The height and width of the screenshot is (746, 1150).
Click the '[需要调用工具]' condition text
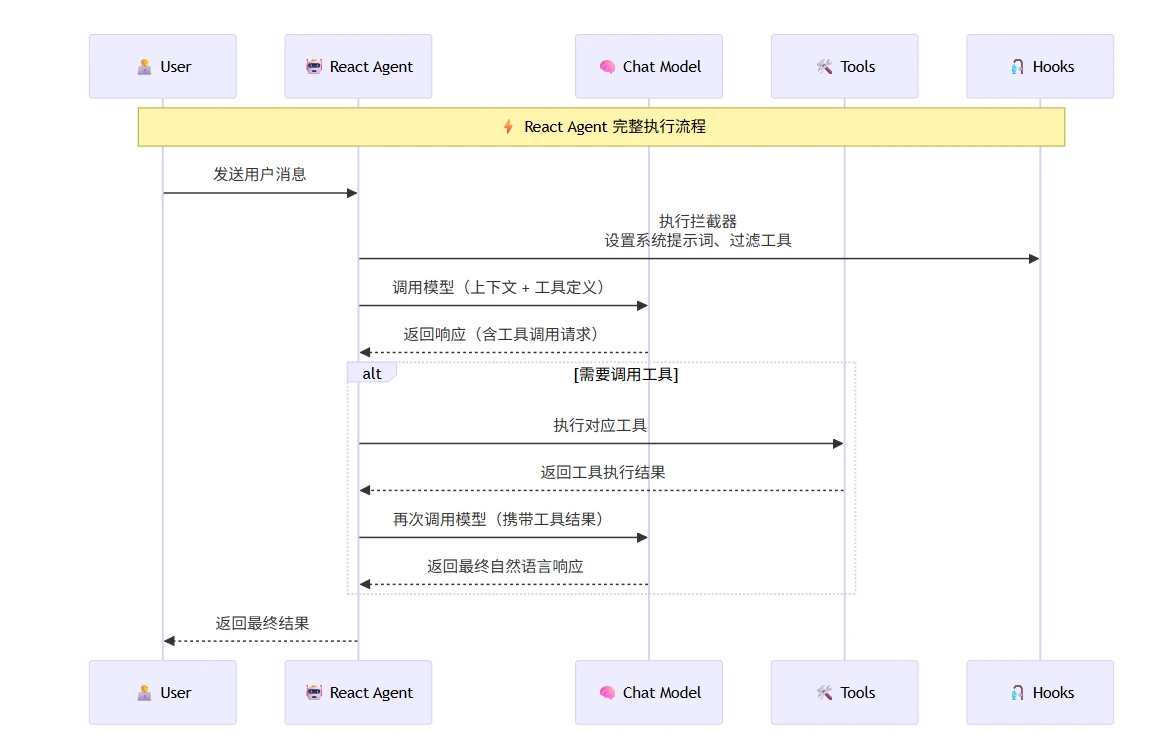pyautogui.click(x=626, y=375)
